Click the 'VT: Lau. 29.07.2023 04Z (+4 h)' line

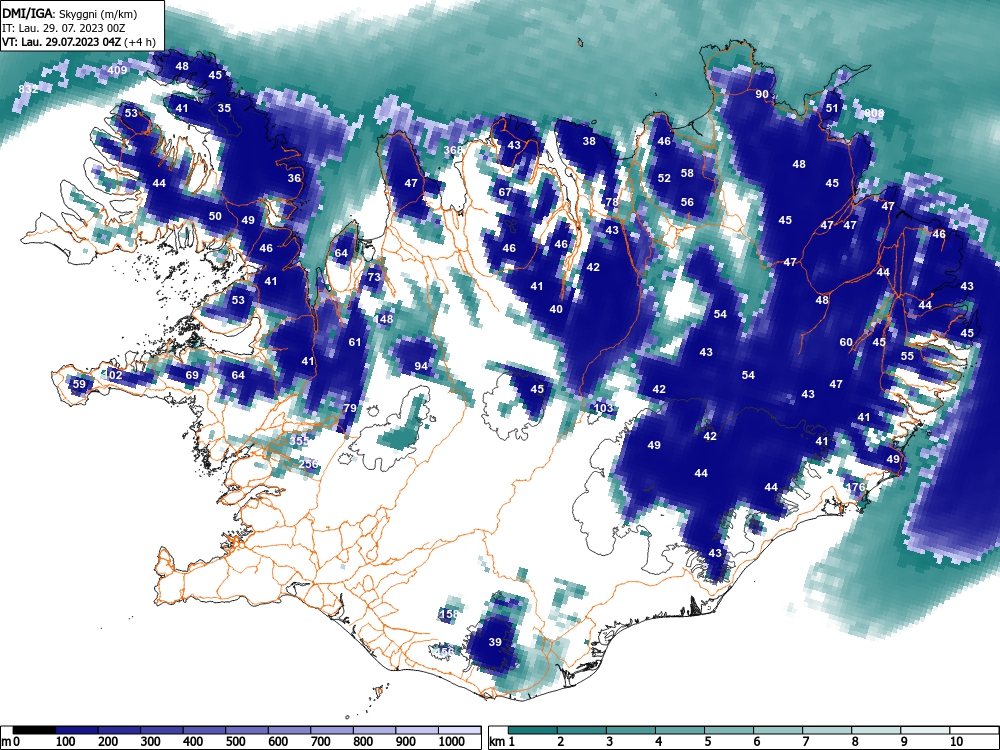click(78, 42)
